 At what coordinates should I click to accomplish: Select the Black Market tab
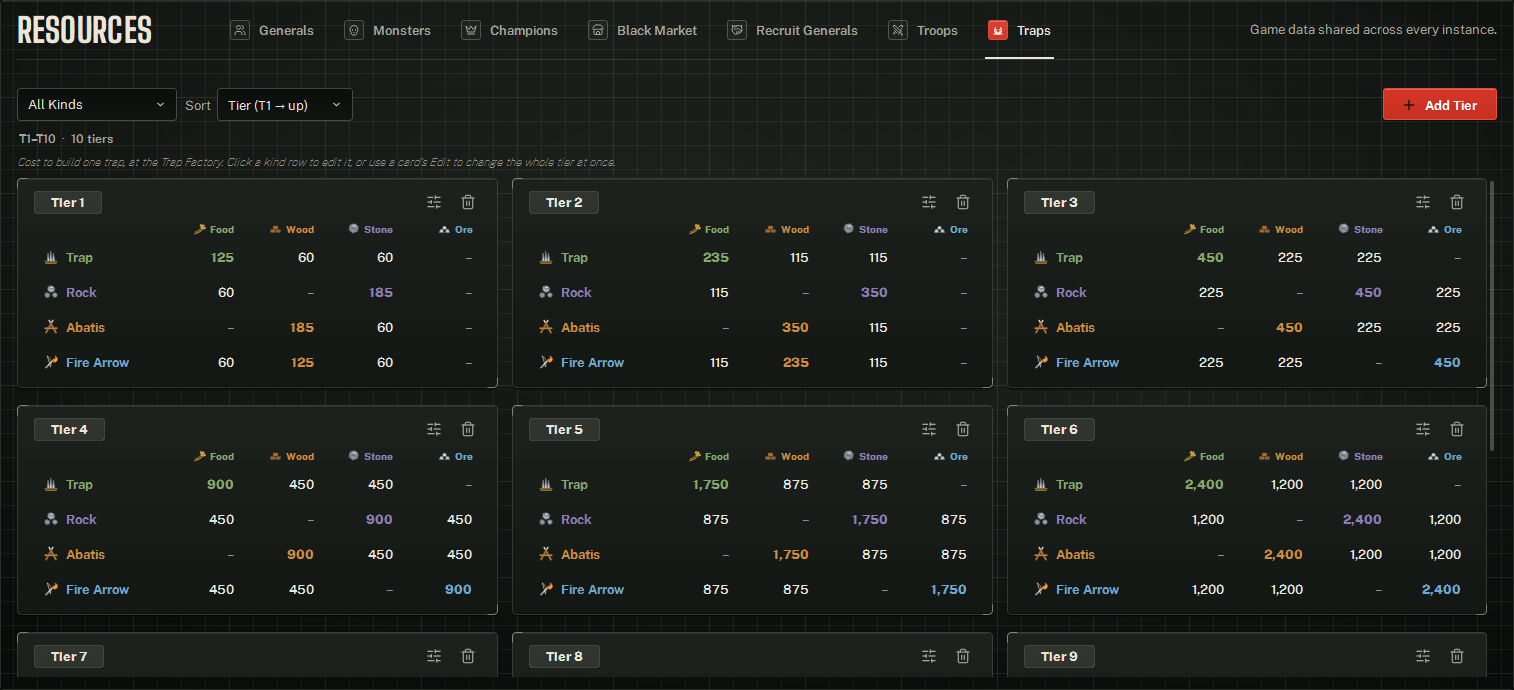pos(643,31)
